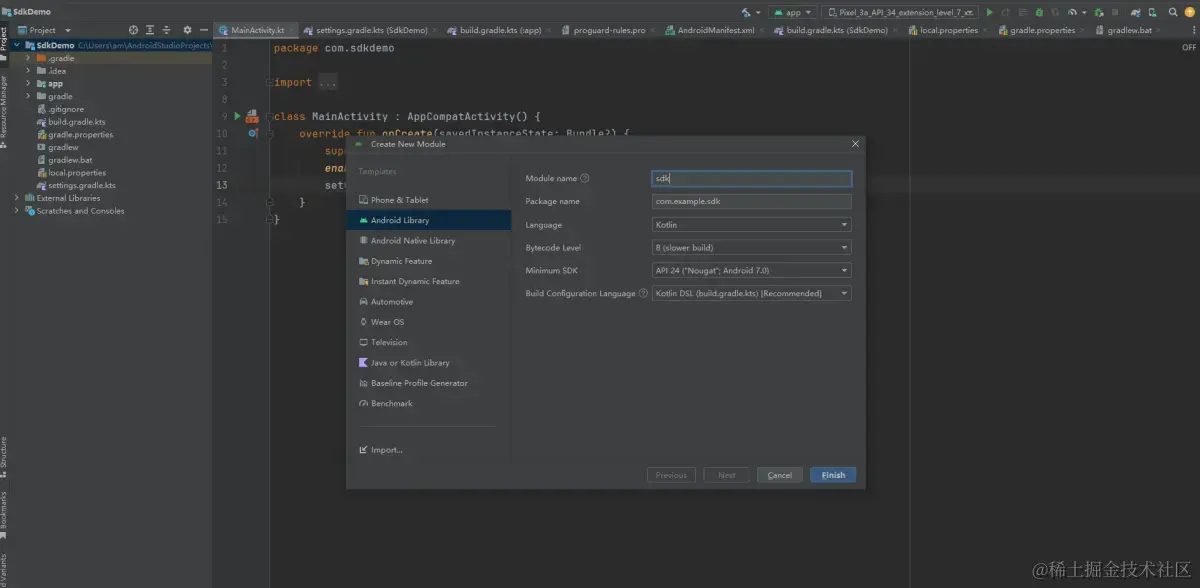
Task: Click the Debug app bug icon
Action: (x=1039, y=12)
